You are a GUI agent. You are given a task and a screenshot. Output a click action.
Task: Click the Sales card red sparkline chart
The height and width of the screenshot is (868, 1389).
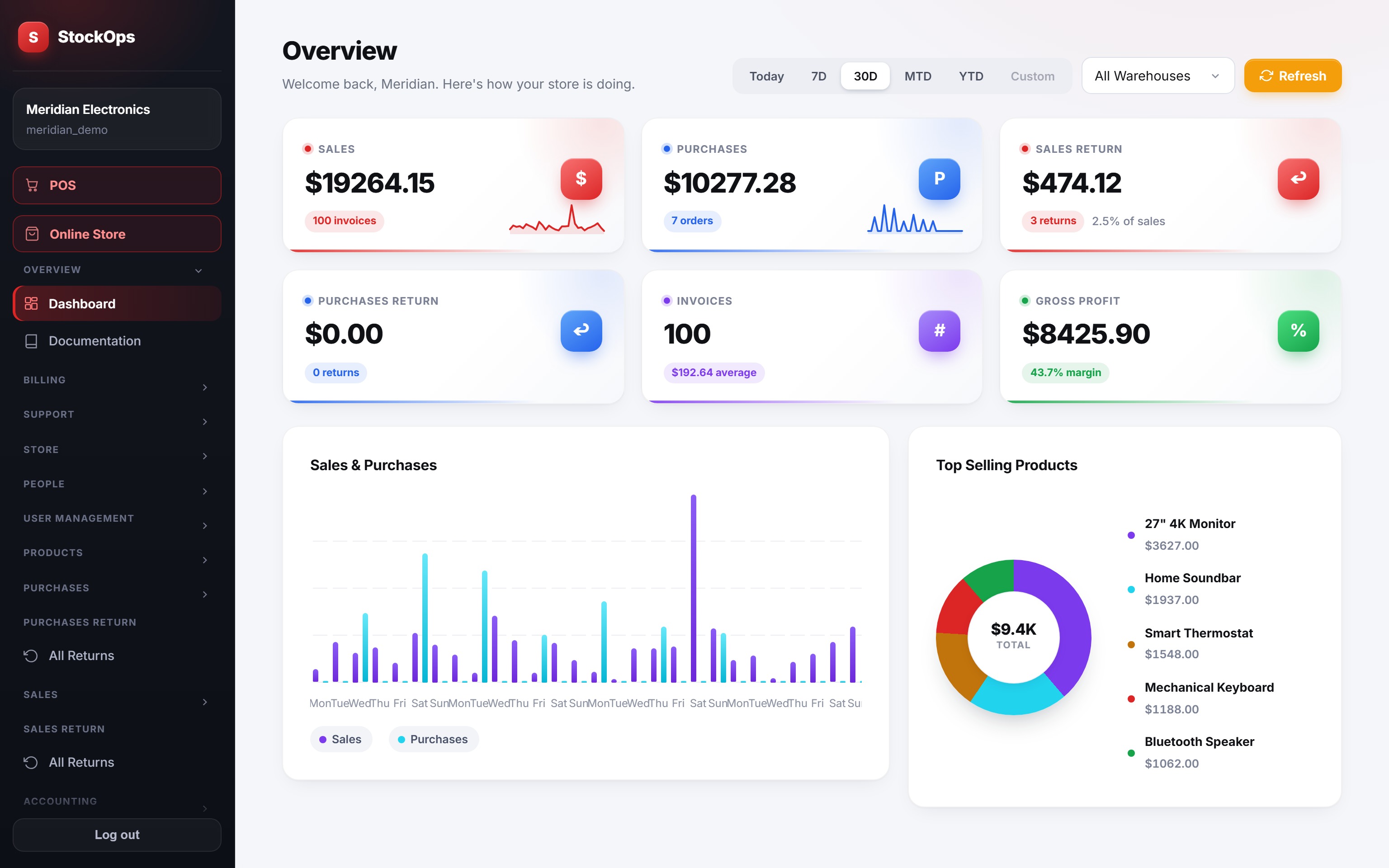click(557, 219)
